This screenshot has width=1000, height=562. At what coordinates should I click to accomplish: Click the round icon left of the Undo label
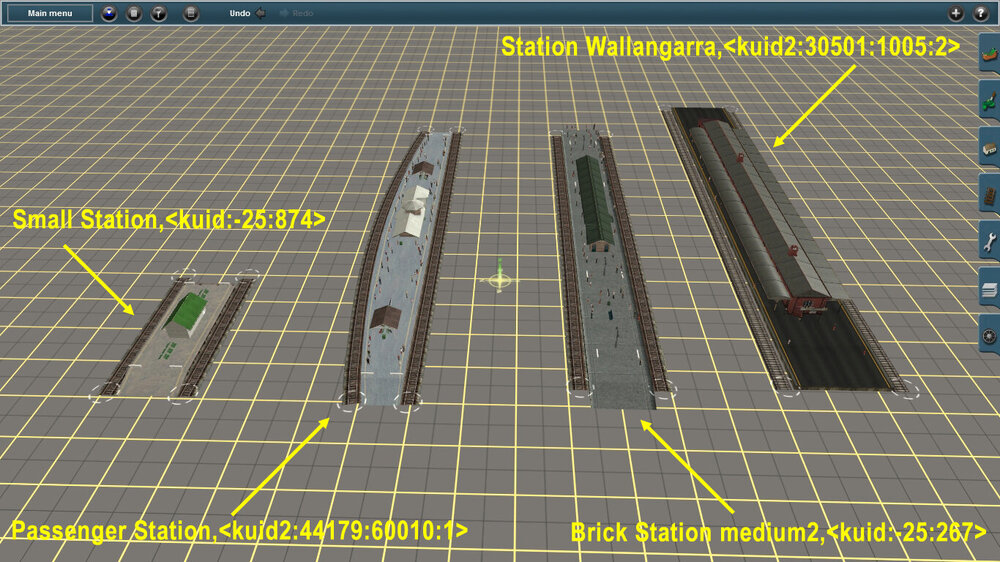click(x=191, y=13)
